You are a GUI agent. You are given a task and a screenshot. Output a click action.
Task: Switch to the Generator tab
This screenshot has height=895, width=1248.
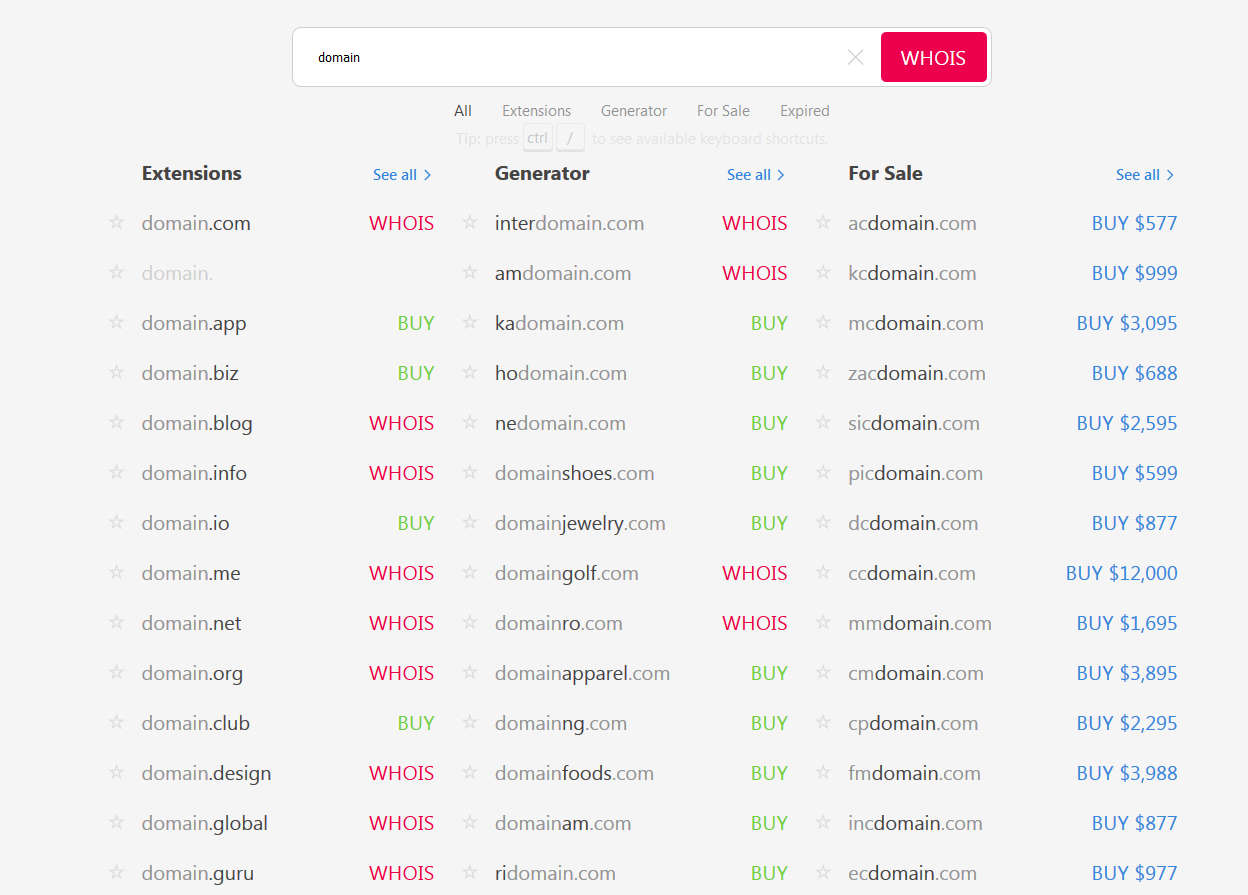click(634, 111)
